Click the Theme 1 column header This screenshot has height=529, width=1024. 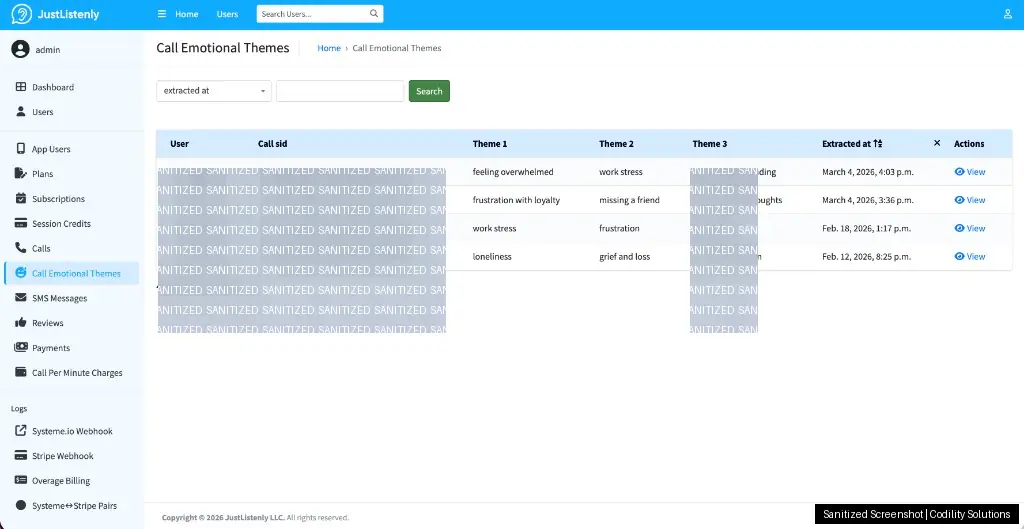(x=490, y=144)
